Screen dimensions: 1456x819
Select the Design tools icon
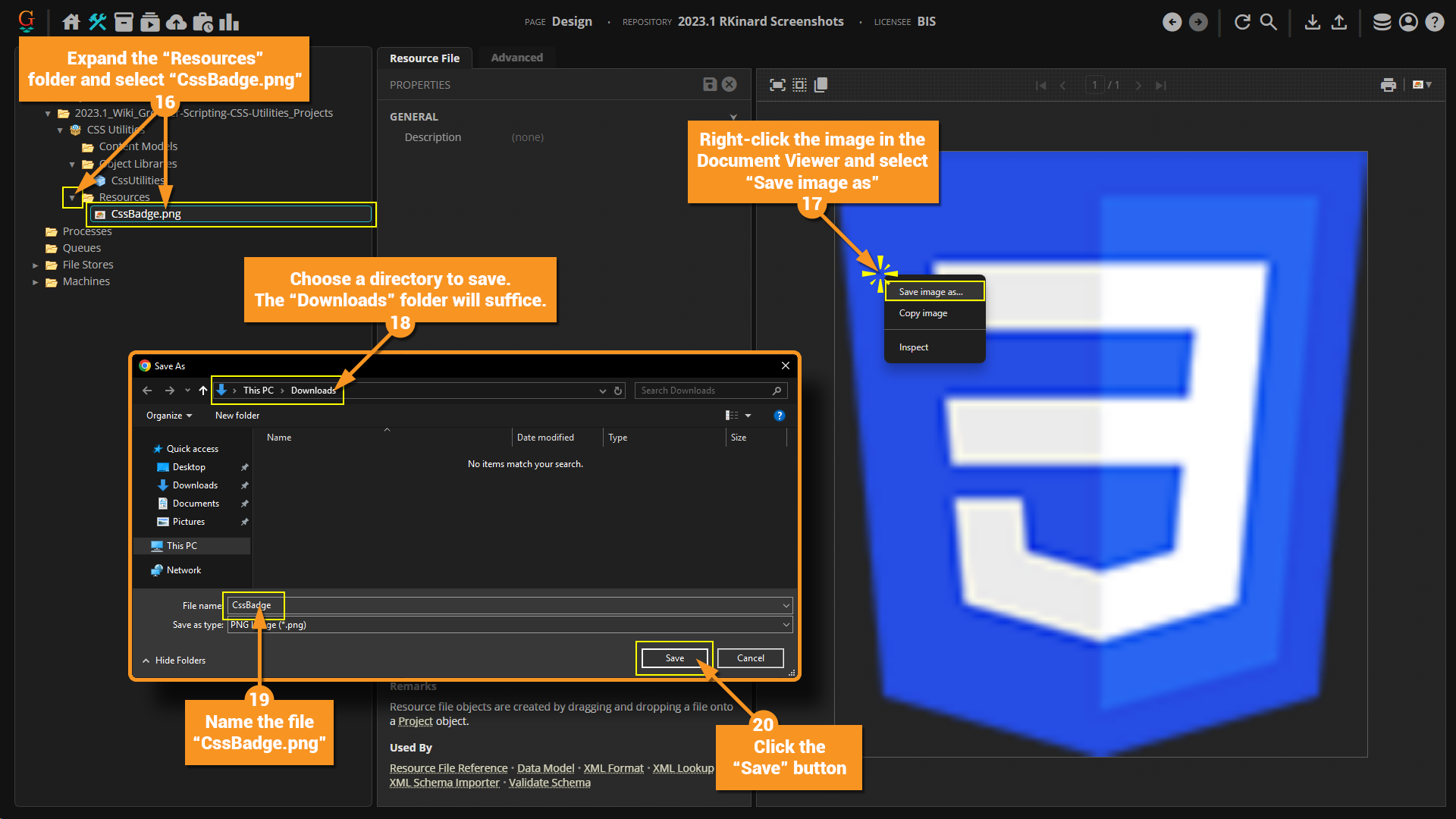(x=97, y=22)
